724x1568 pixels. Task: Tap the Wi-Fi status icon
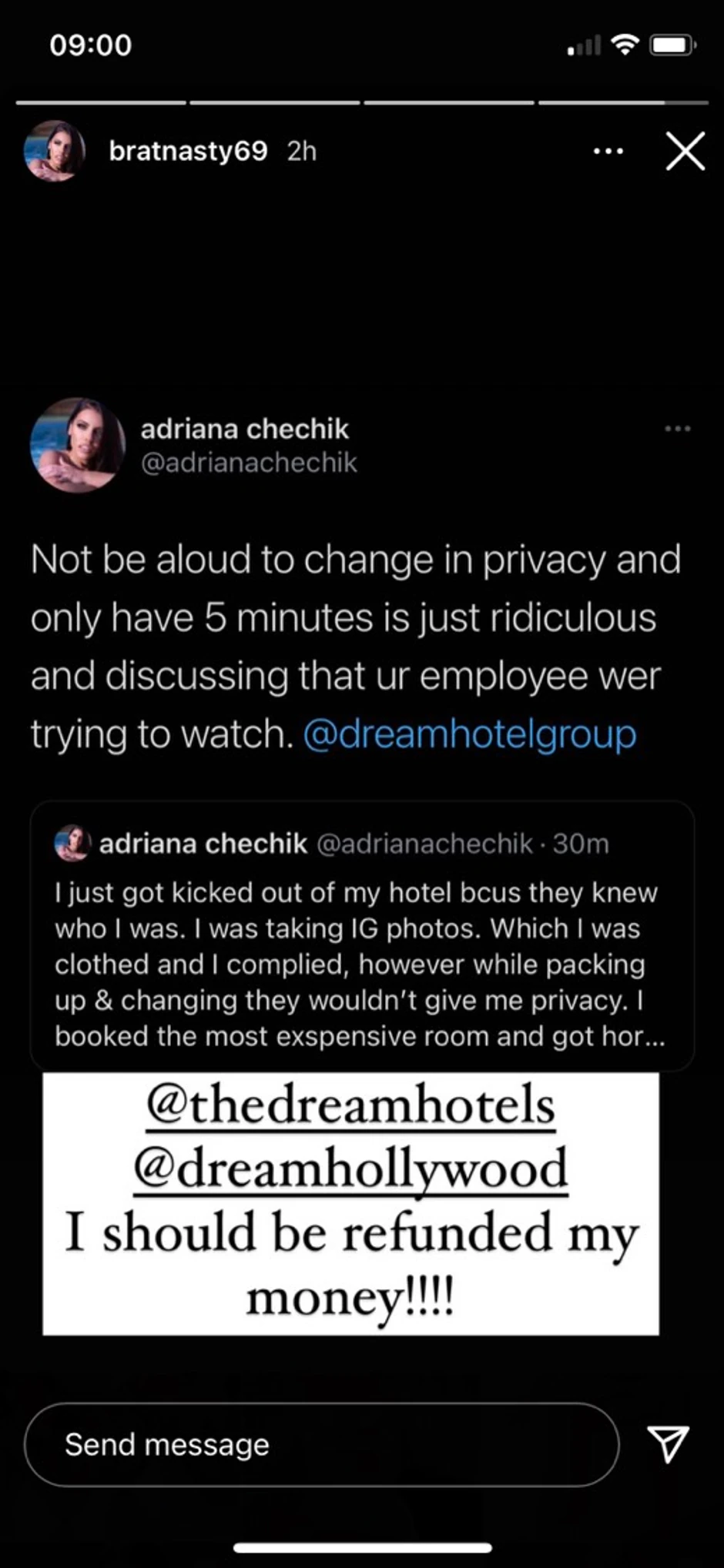tap(625, 45)
